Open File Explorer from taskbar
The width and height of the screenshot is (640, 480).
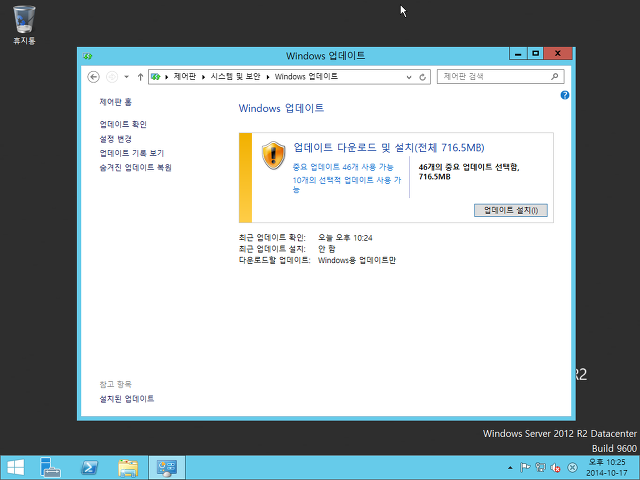(x=128, y=467)
